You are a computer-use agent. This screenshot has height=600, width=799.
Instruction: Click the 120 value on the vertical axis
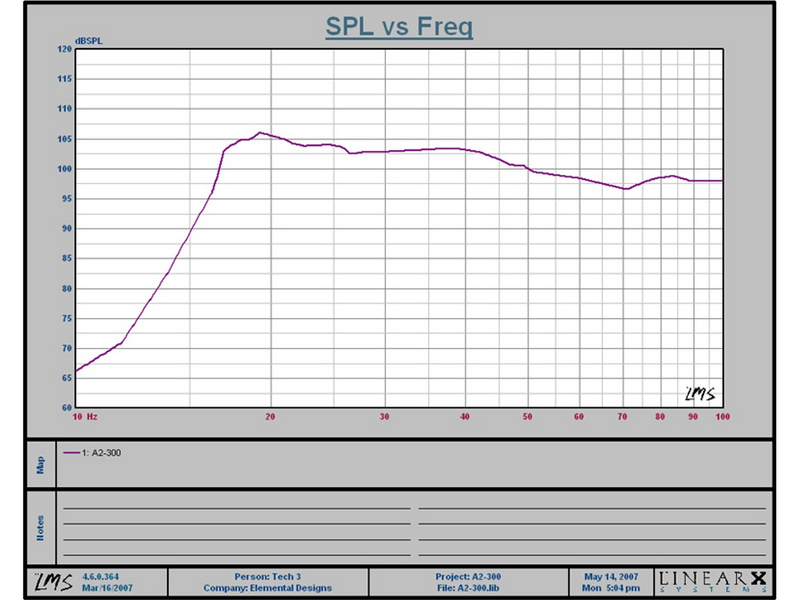tap(64, 49)
